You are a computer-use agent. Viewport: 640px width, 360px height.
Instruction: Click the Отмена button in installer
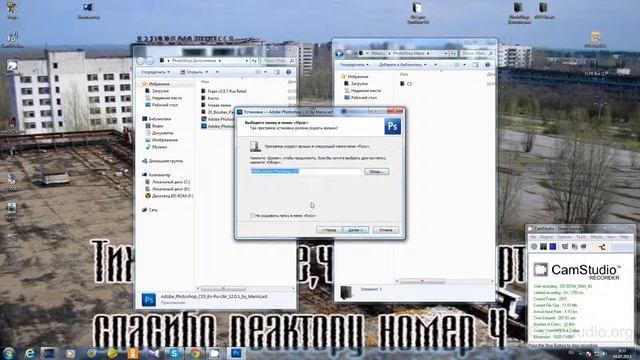(386, 230)
